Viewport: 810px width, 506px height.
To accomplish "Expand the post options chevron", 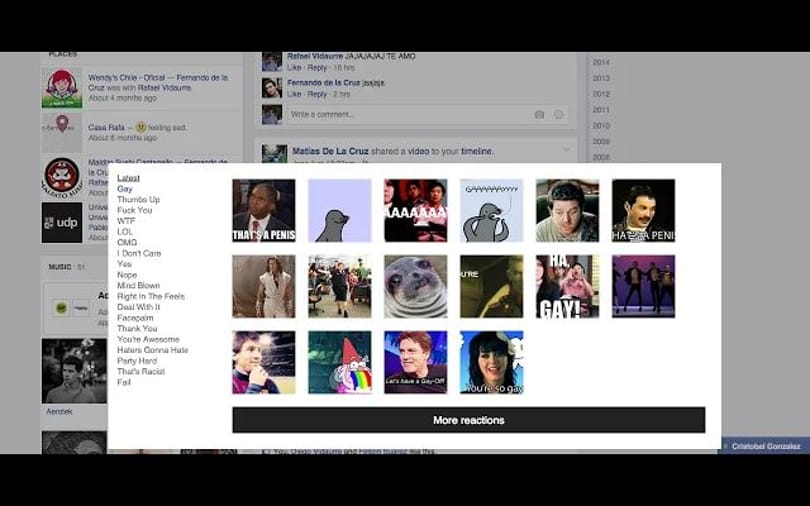I will coord(566,150).
